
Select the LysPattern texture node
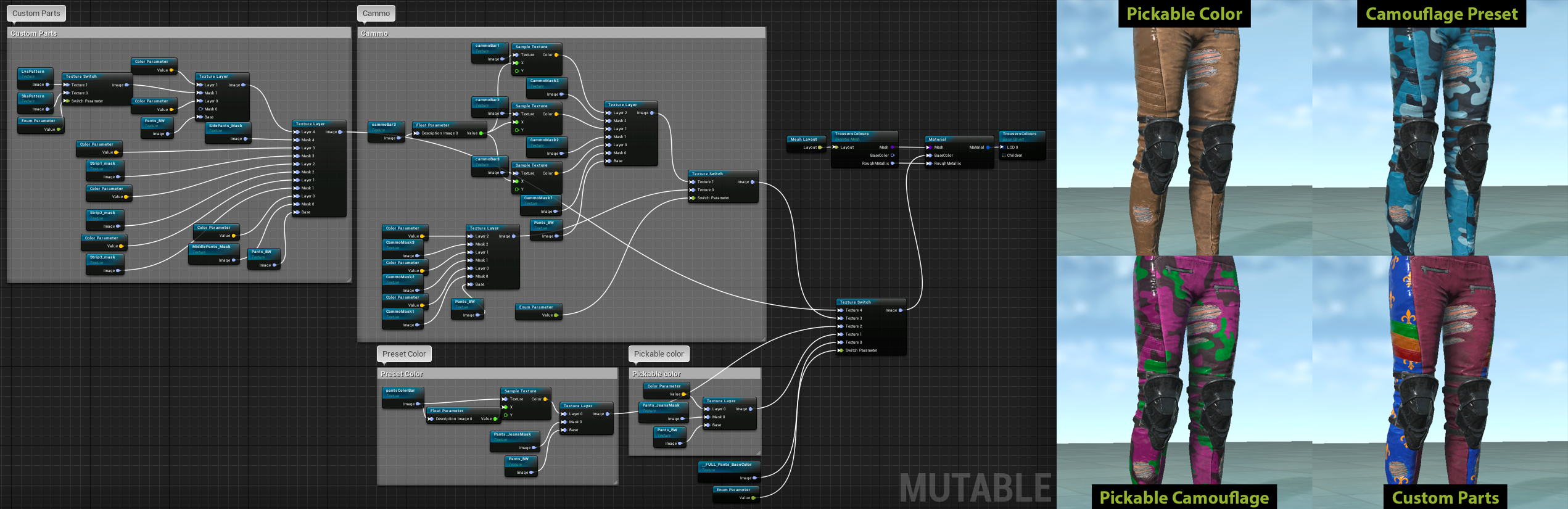(x=35, y=78)
